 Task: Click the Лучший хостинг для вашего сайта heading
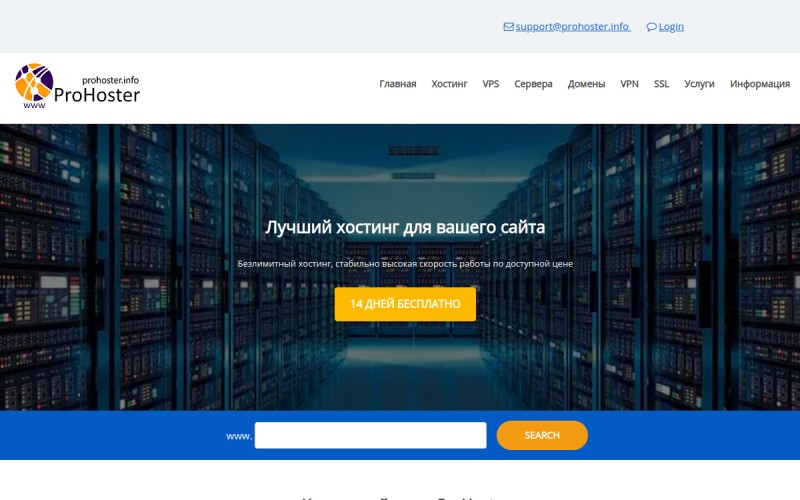coord(405,227)
